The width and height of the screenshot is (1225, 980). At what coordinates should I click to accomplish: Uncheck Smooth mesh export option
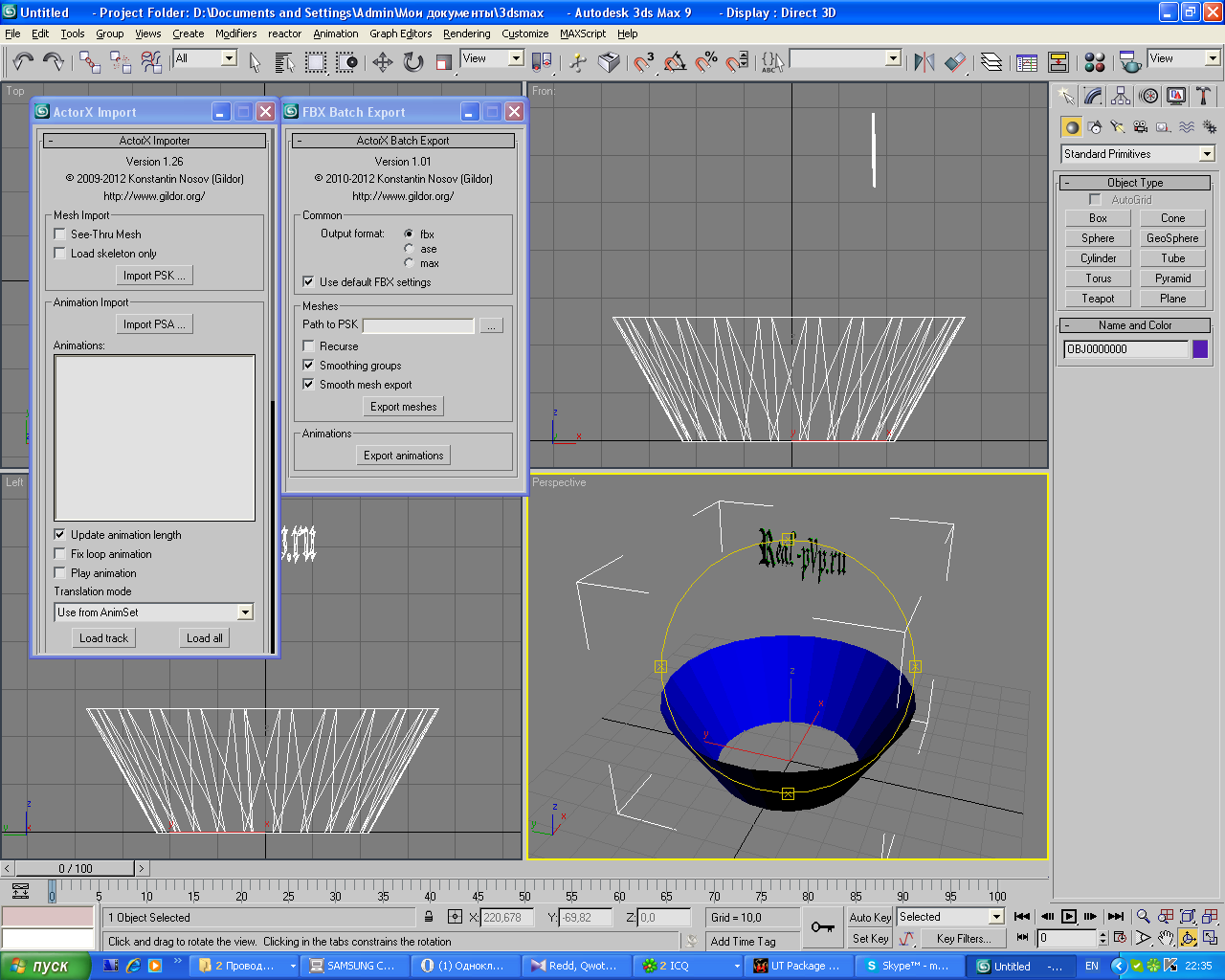click(308, 384)
